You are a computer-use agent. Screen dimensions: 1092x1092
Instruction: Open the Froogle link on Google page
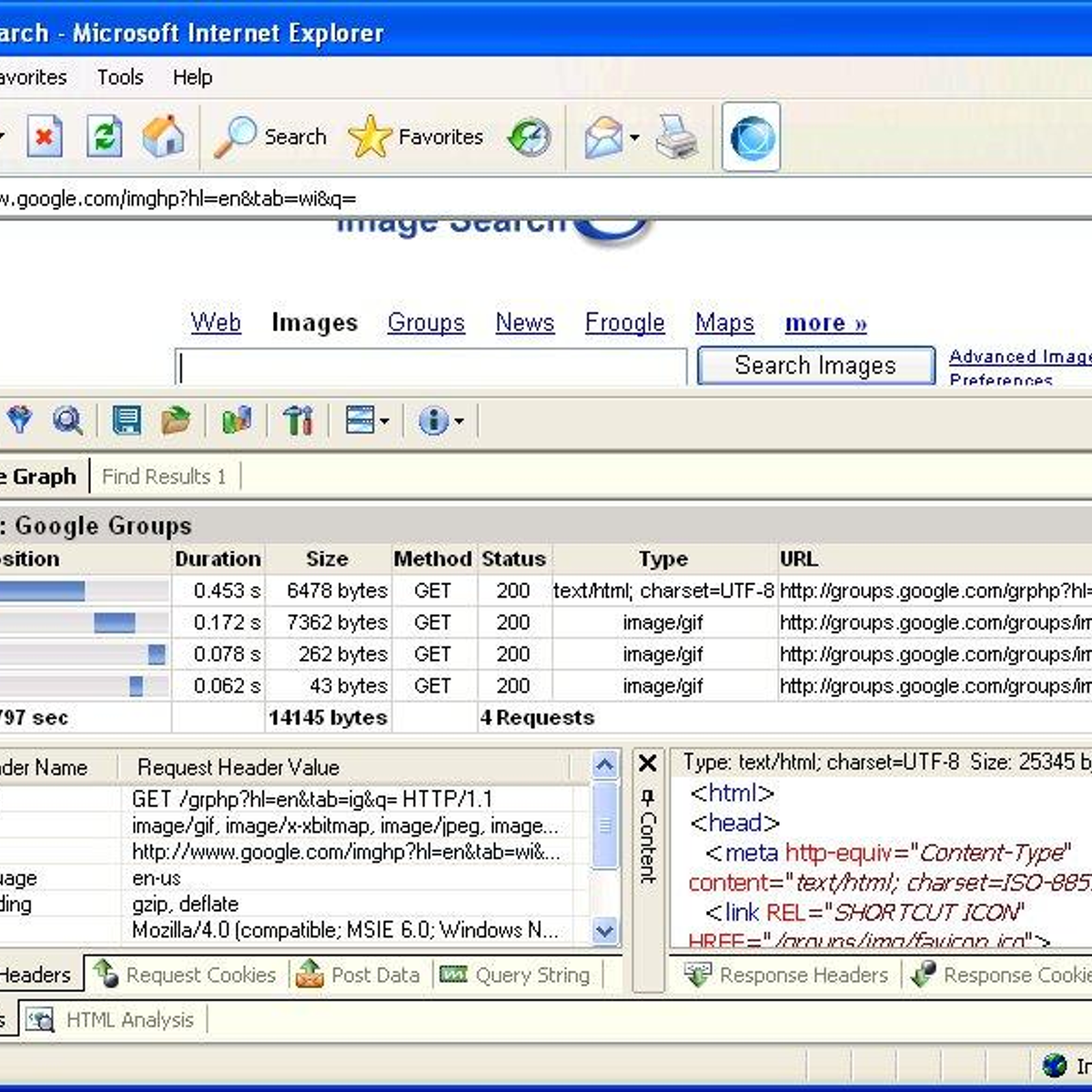(624, 323)
